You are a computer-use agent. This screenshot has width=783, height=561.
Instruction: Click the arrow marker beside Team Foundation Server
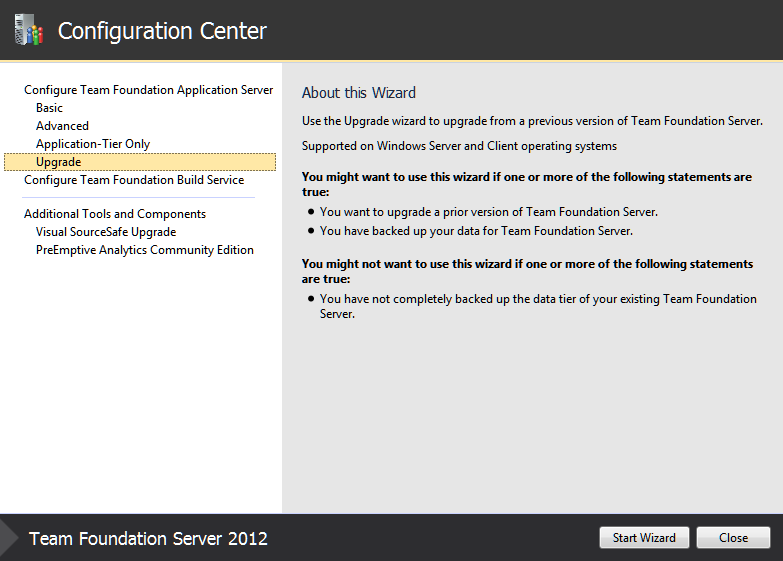pyautogui.click(x=9, y=538)
